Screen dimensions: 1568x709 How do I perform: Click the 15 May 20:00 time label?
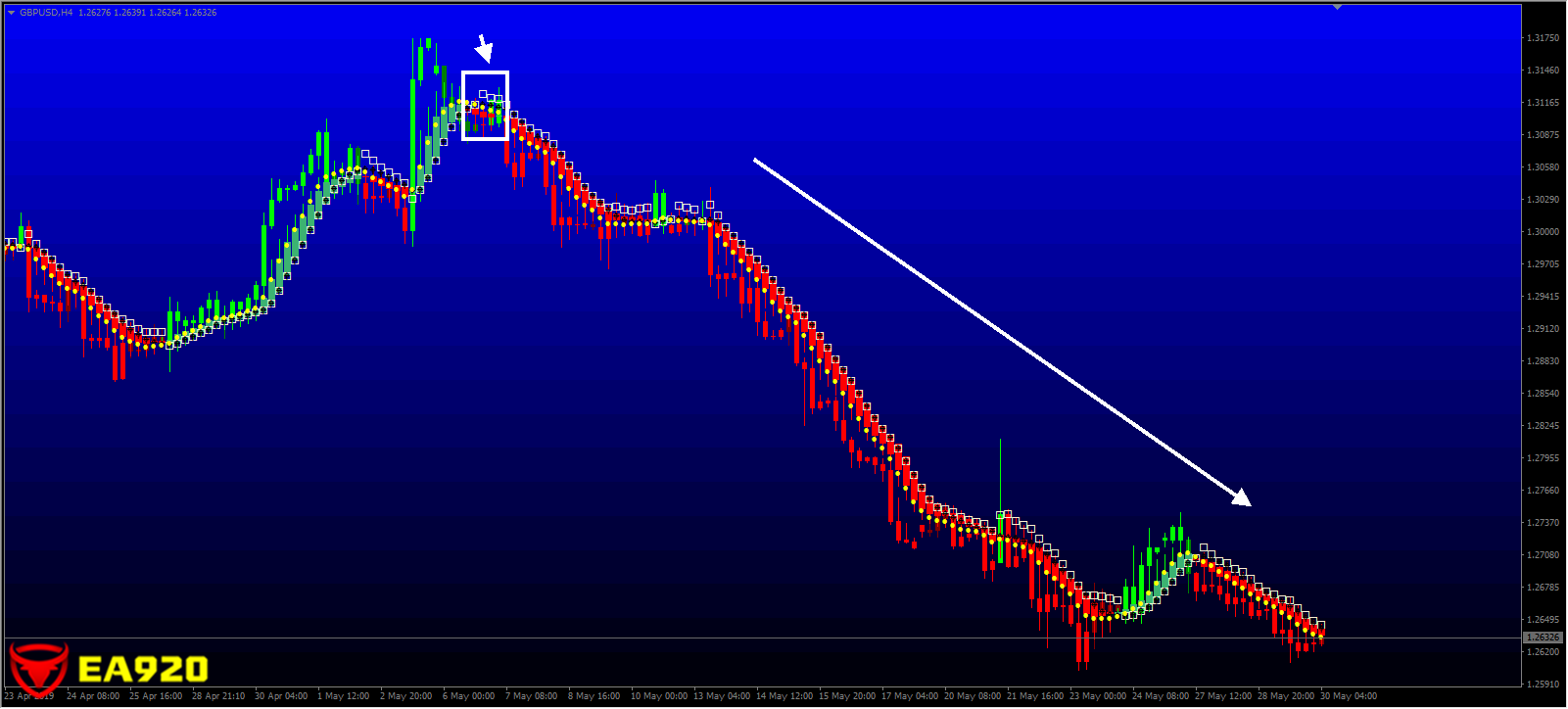coord(847,696)
